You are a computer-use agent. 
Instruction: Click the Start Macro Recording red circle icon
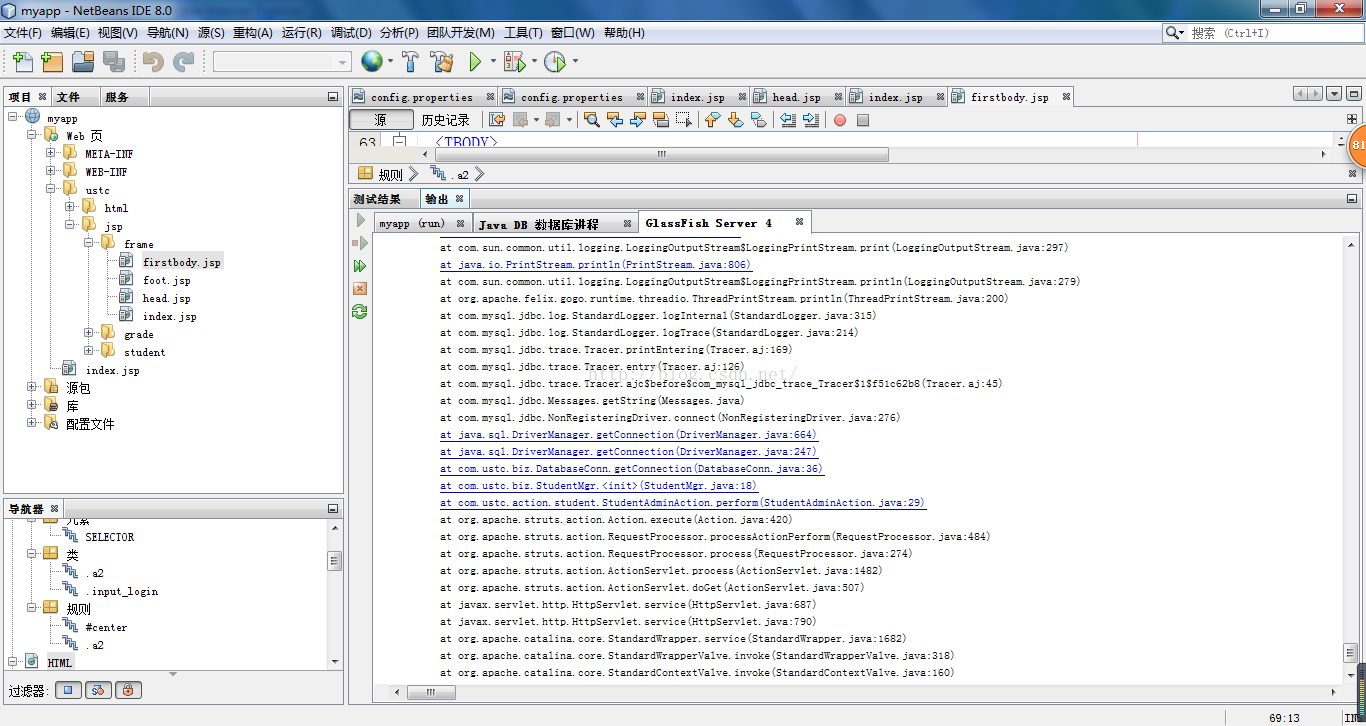[x=840, y=120]
